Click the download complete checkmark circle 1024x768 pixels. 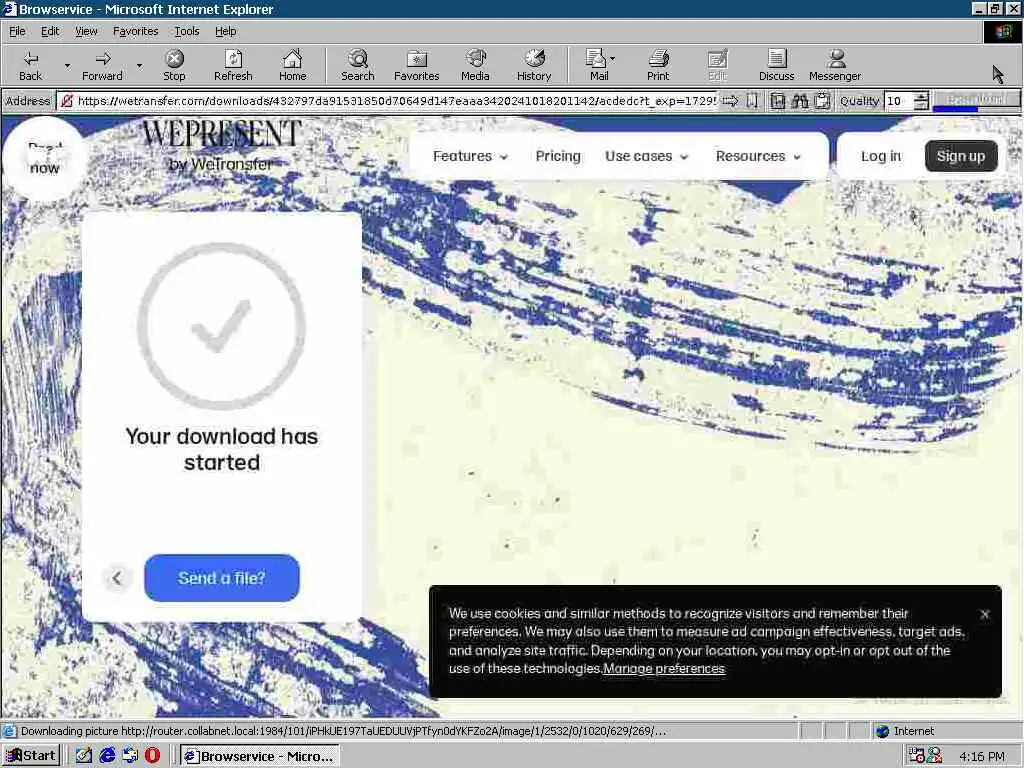221,325
